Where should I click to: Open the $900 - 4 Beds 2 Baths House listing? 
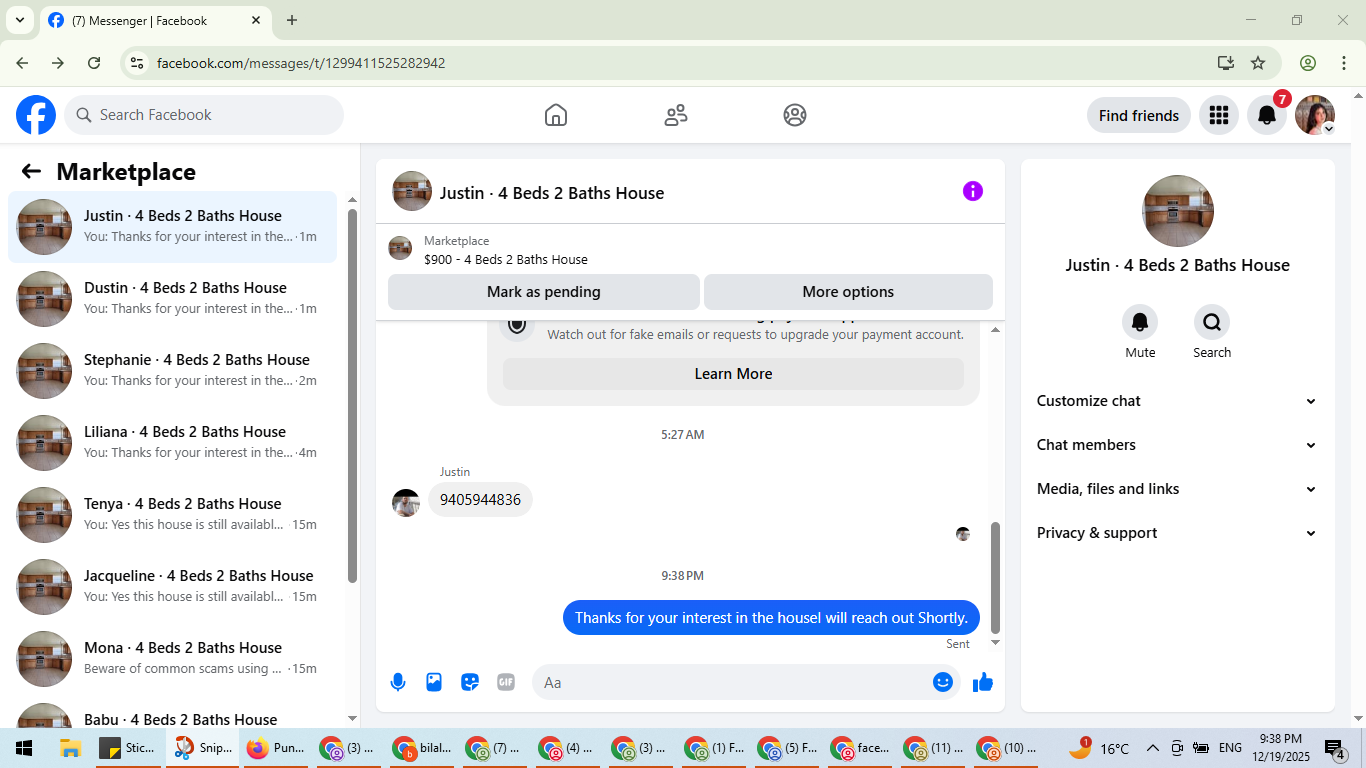(x=506, y=259)
